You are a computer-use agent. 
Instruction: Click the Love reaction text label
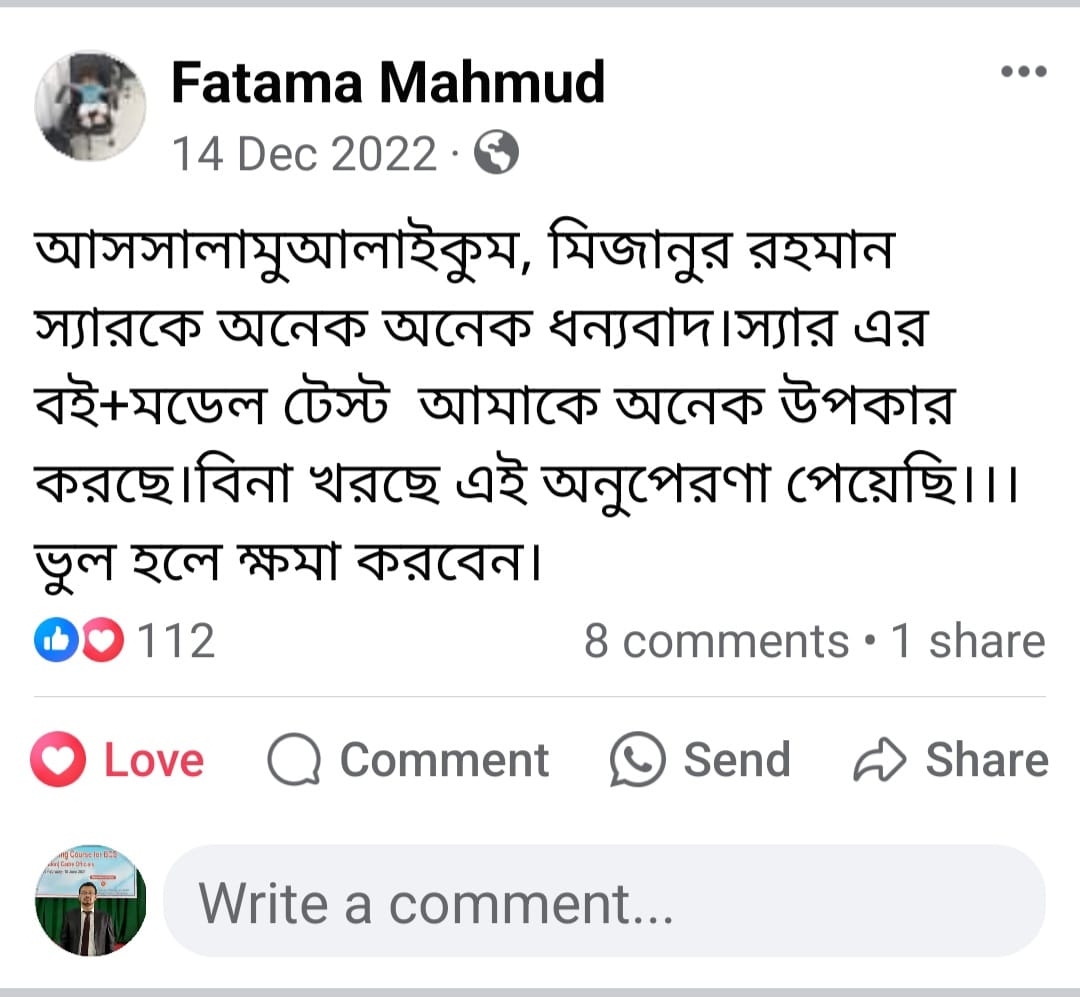tap(154, 760)
